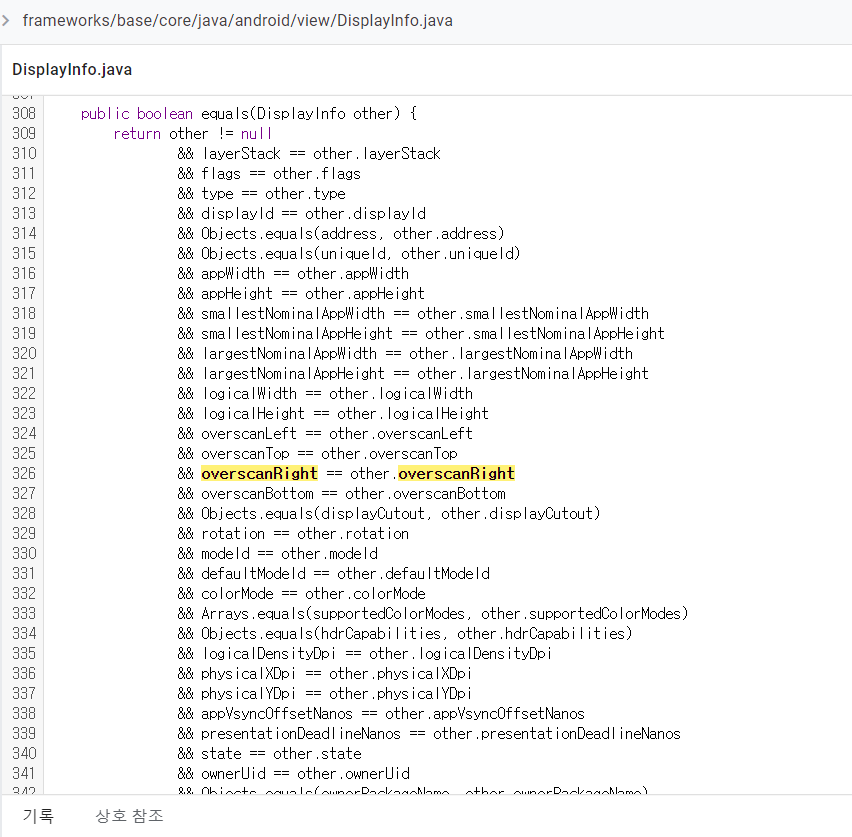This screenshot has height=837, width=852.
Task: Click presentationDeadlineNanos on line 339
Action: click(300, 734)
